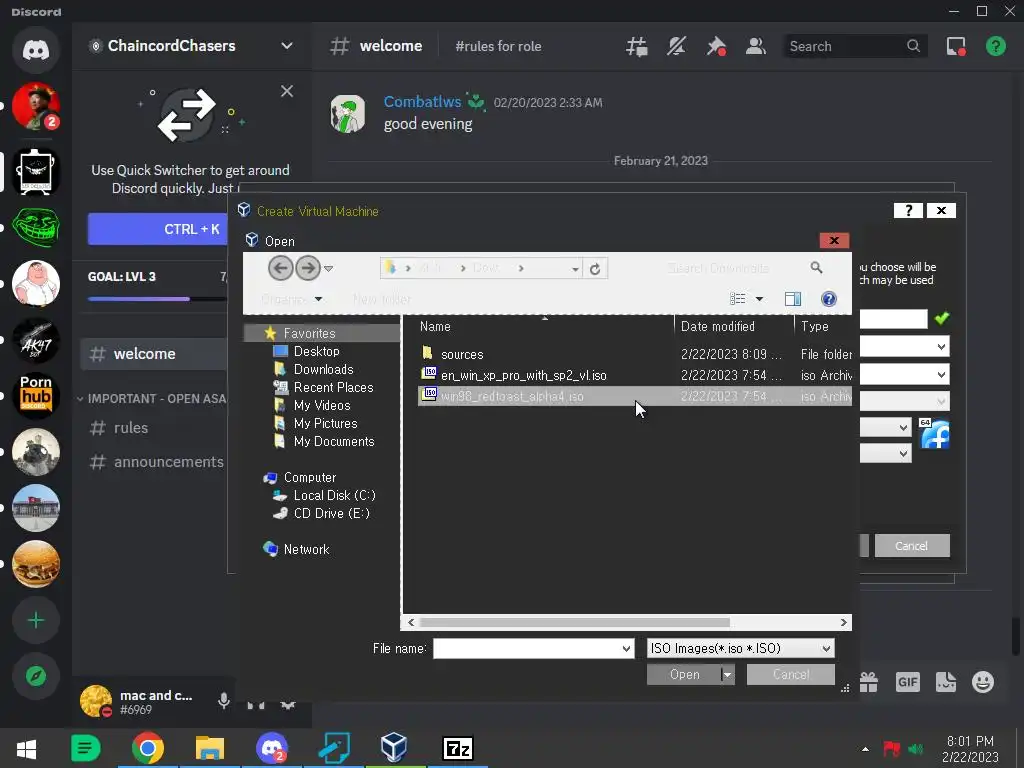The width and height of the screenshot is (1024, 768).
Task: Click Add a Server plus icon
Action: click(36, 620)
